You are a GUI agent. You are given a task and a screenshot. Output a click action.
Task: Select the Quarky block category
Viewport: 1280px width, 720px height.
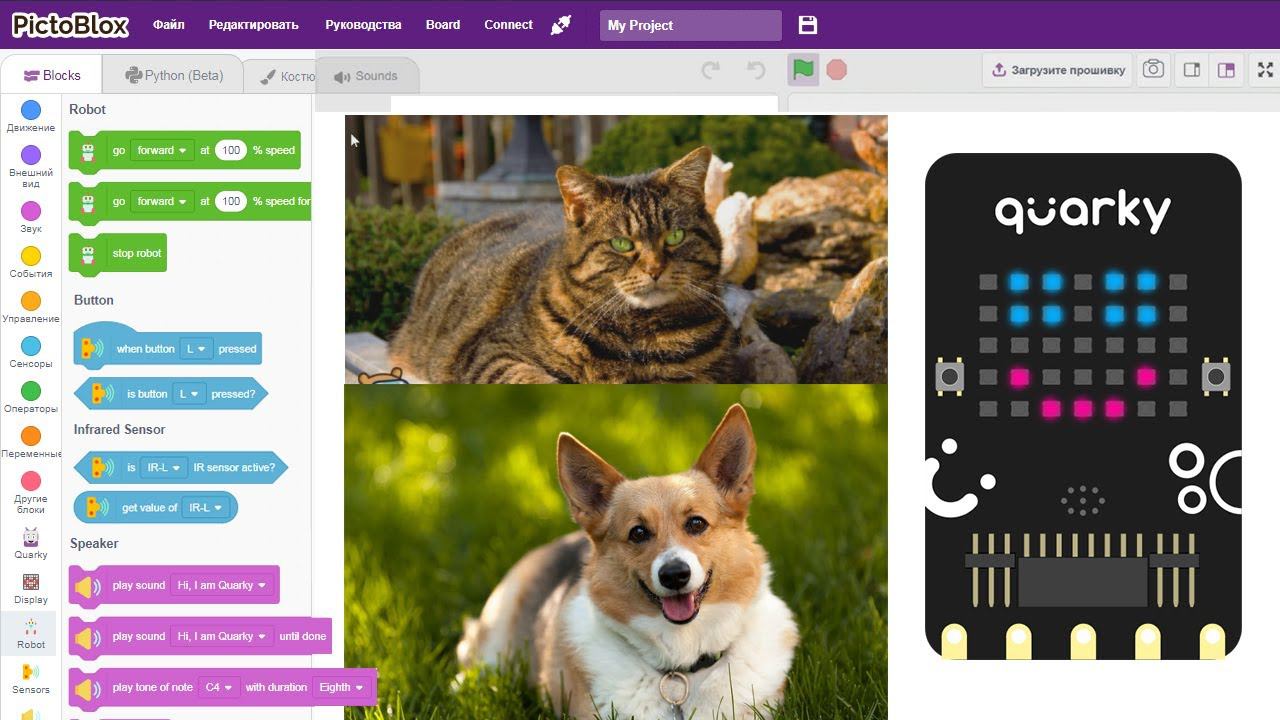tap(31, 543)
